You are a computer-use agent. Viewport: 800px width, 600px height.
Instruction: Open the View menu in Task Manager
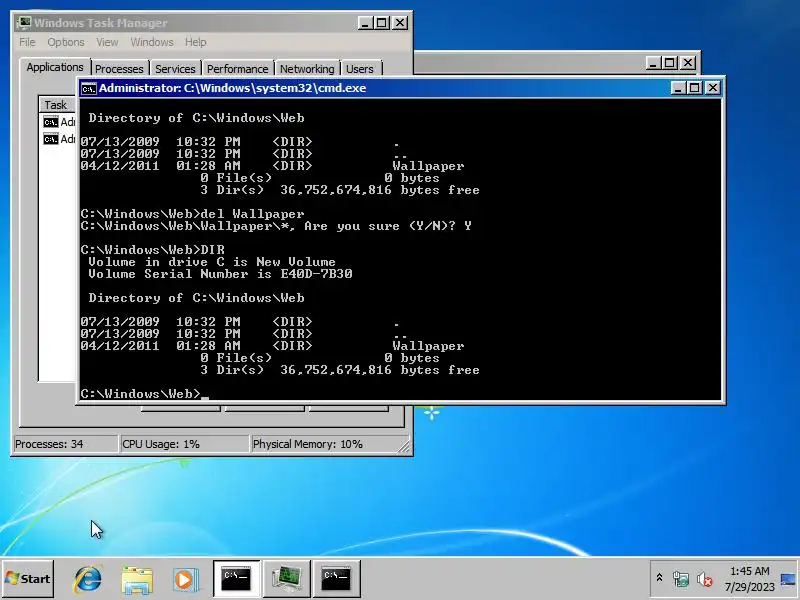[107, 42]
